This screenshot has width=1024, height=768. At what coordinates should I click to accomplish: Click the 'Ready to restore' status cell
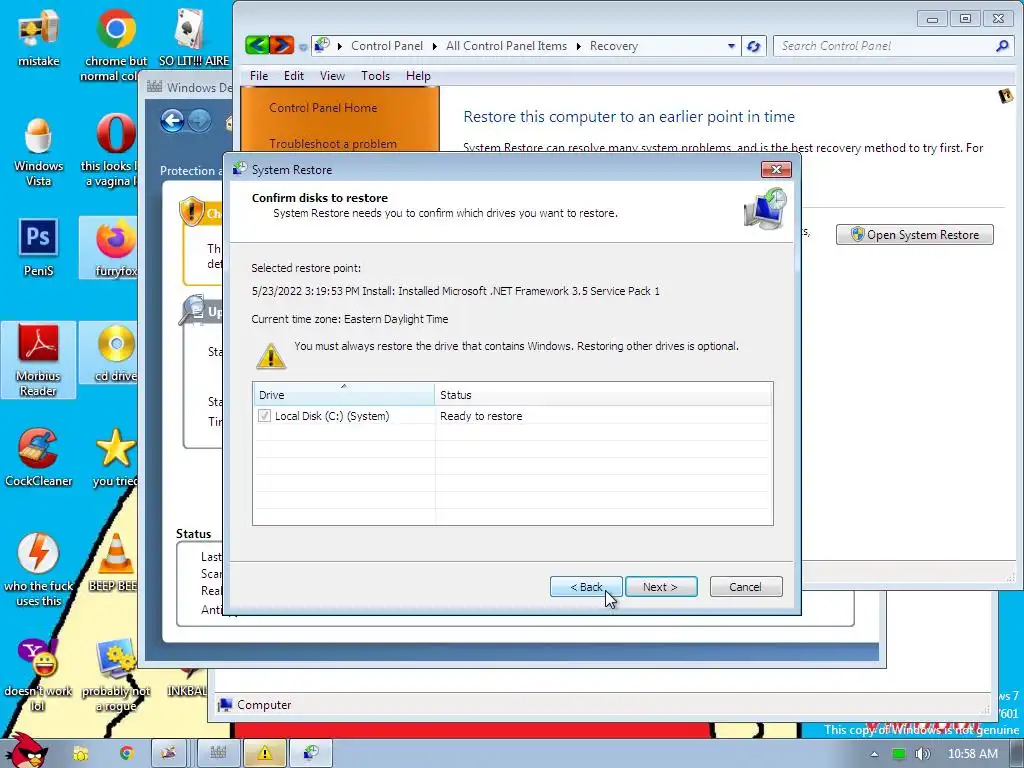tap(481, 416)
